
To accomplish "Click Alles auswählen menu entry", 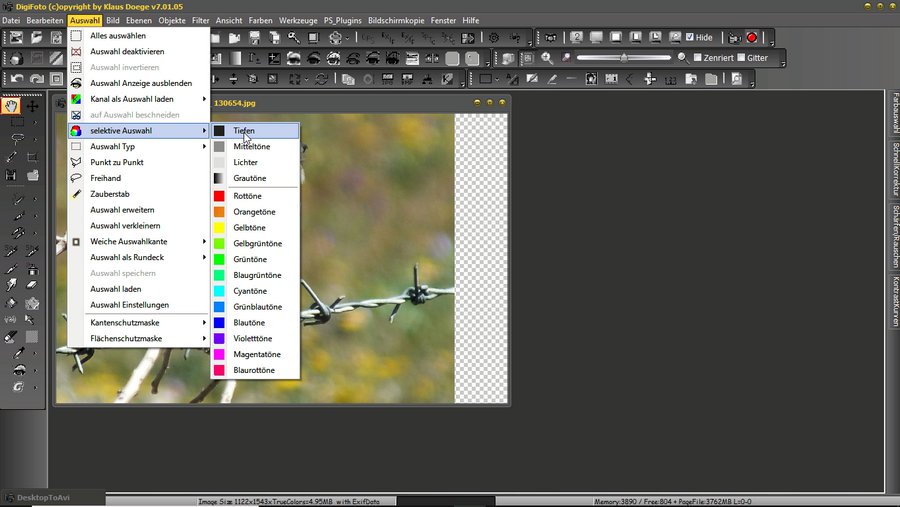I will click(120, 35).
